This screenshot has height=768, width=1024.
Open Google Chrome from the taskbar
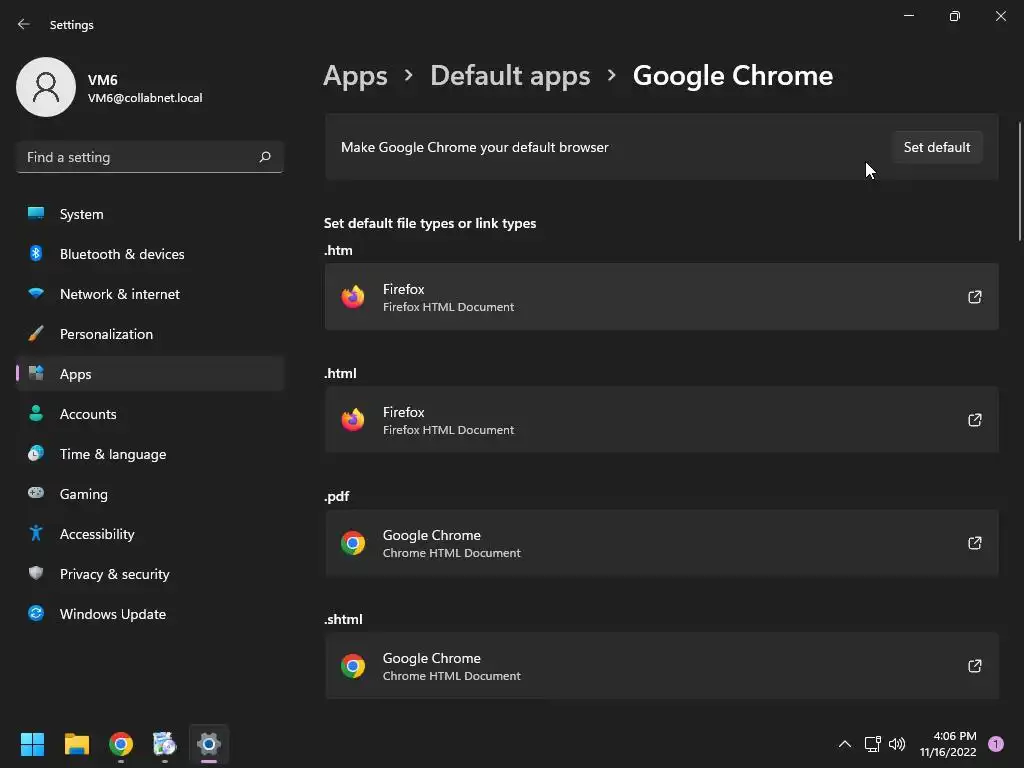[121, 744]
